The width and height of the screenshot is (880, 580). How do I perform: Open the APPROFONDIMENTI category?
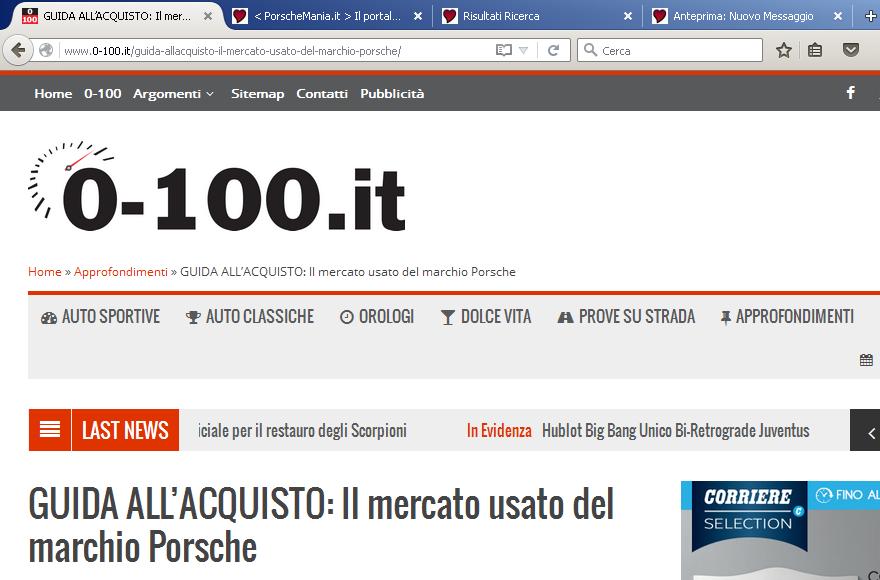coord(787,317)
